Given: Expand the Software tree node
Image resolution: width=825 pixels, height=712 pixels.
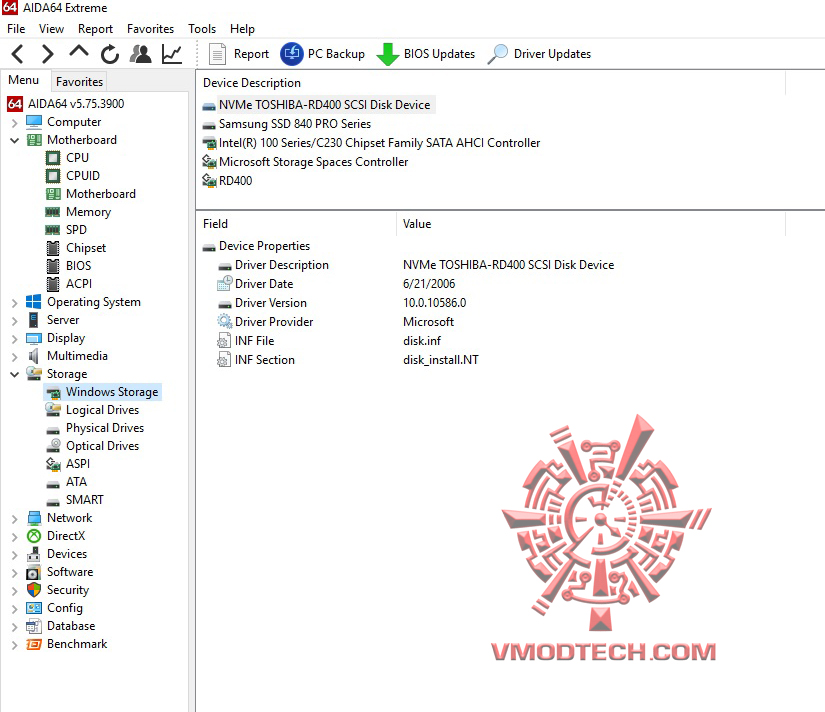Looking at the screenshot, I should click(15, 573).
